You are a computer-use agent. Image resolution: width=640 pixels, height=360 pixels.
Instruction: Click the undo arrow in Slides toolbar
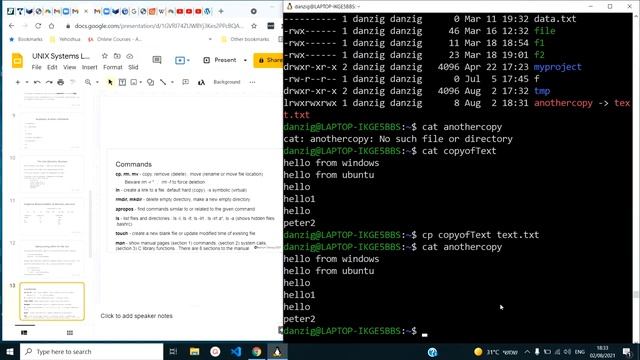[x=37, y=82]
